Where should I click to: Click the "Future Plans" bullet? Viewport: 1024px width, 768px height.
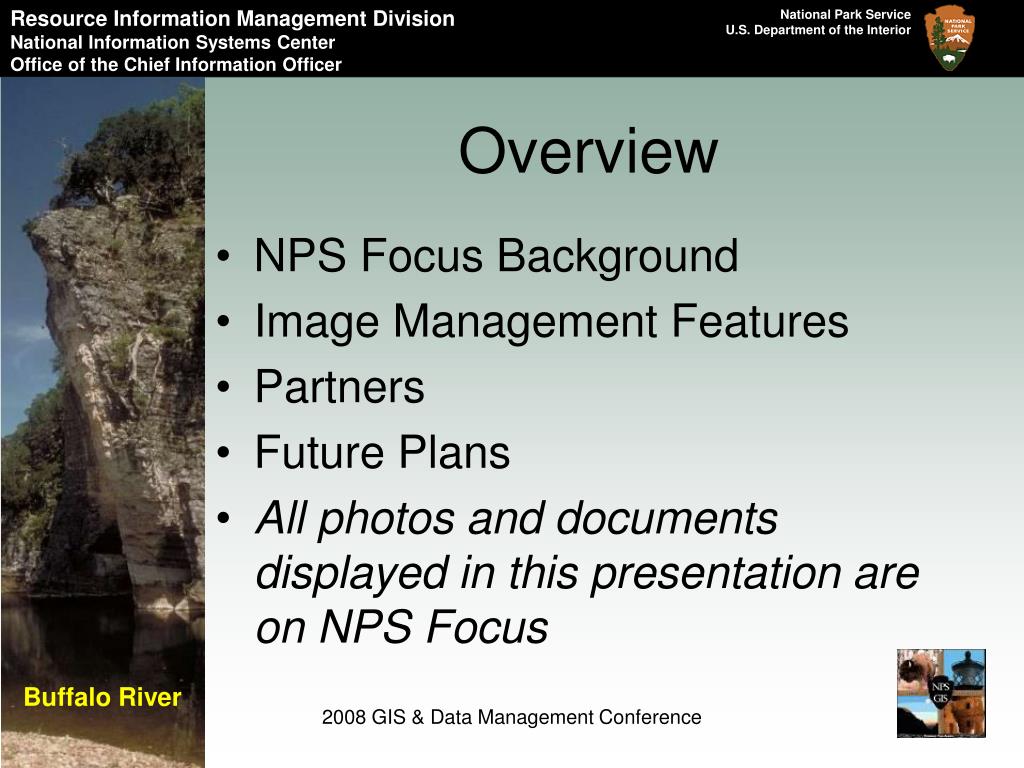click(x=382, y=453)
